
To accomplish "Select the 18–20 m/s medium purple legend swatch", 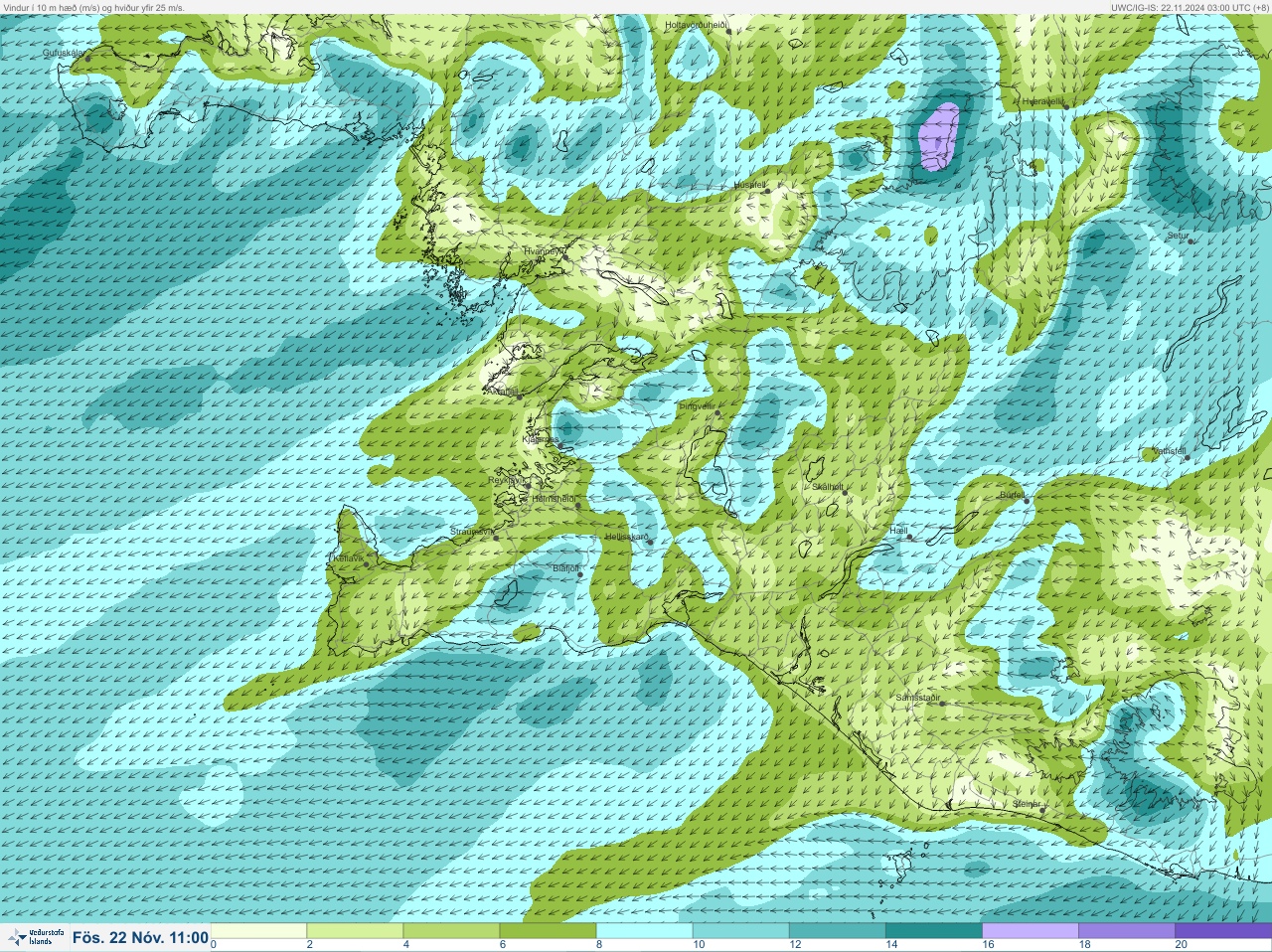I will tap(1126, 931).
